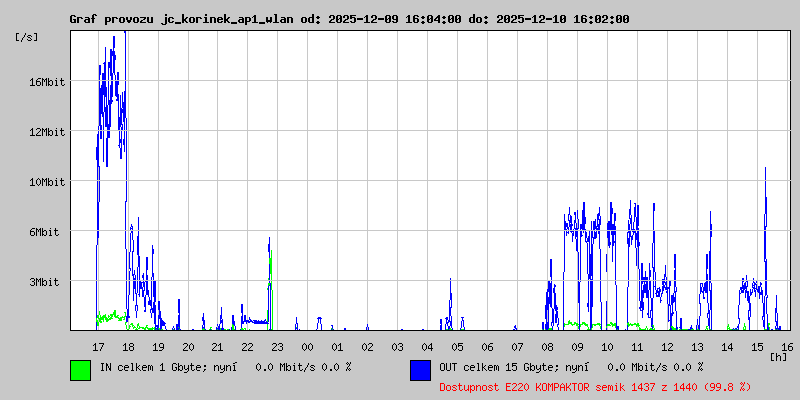Click the green IN legend swatch
Image resolution: width=800 pixels, height=400 pixels.
(81, 370)
